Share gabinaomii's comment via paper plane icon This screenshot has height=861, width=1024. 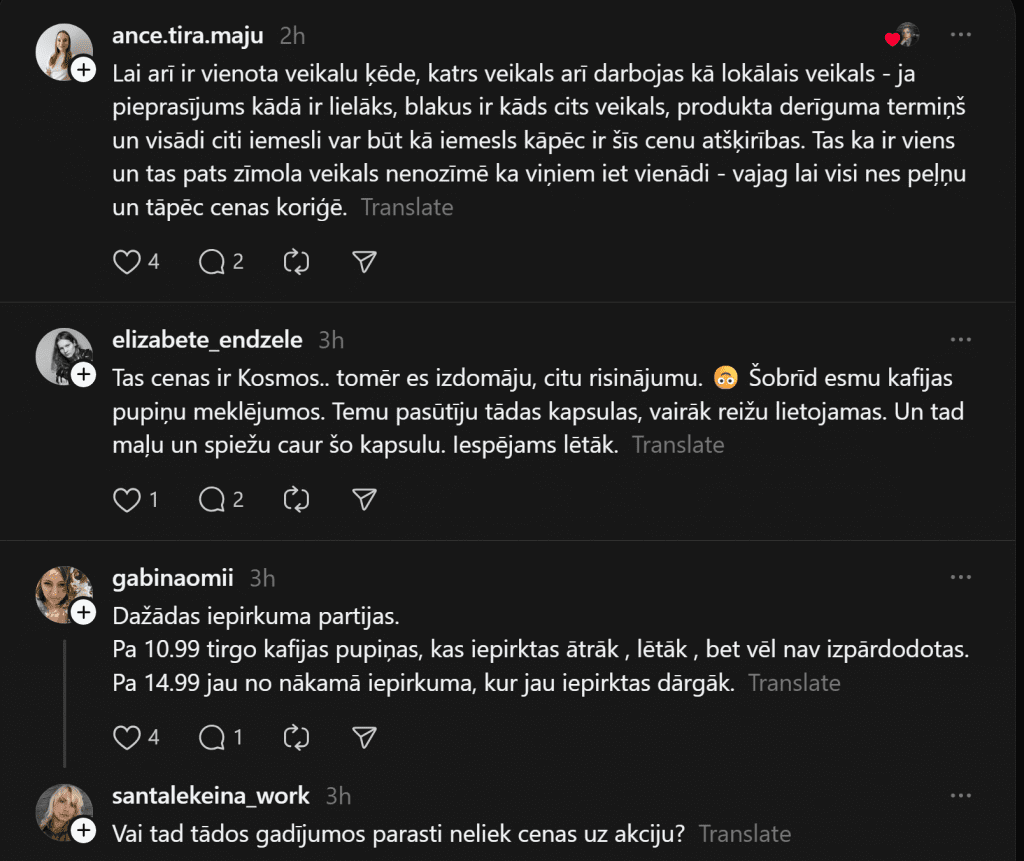click(x=365, y=738)
